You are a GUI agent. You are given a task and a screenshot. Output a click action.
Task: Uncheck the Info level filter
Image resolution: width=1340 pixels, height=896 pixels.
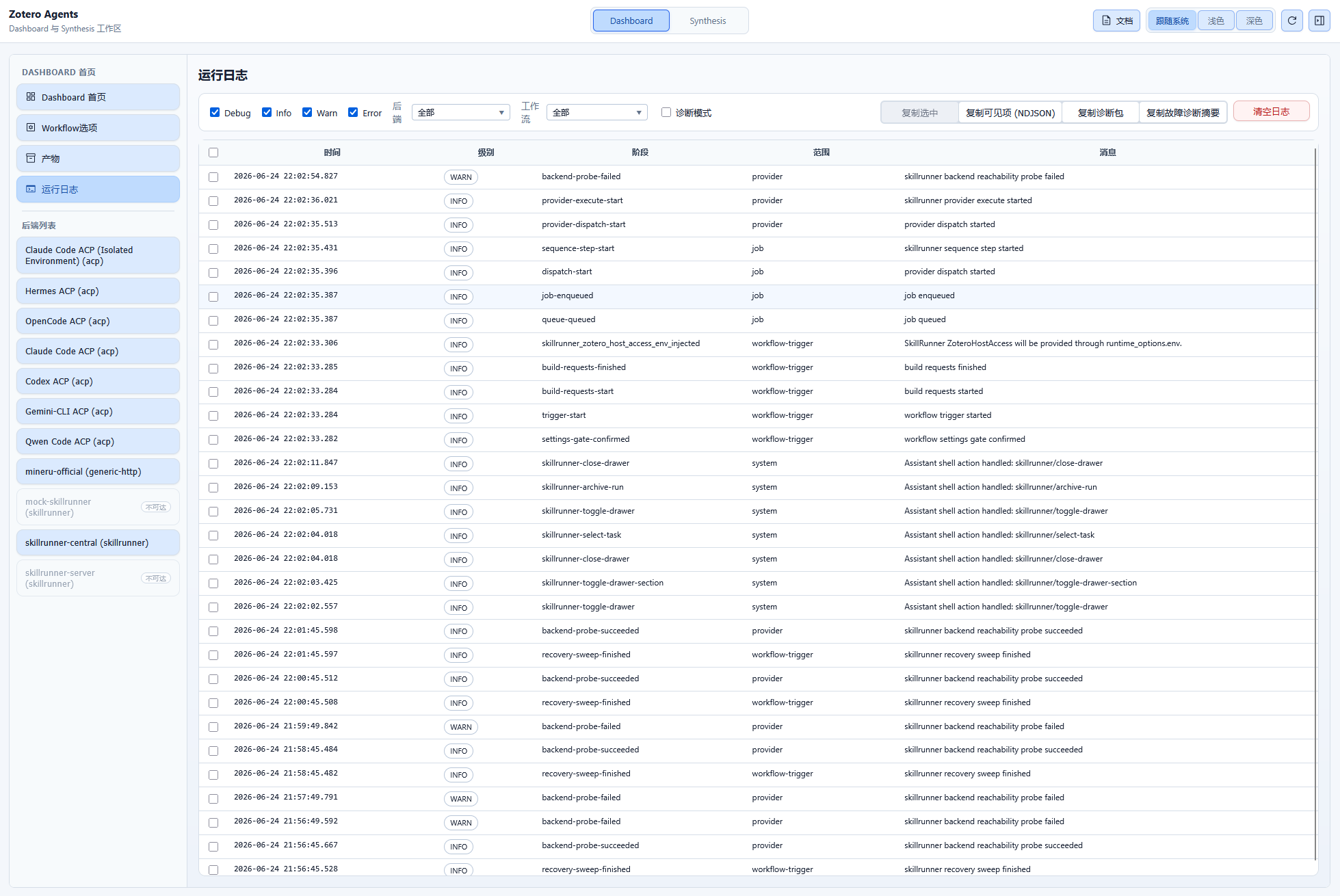[x=267, y=112]
